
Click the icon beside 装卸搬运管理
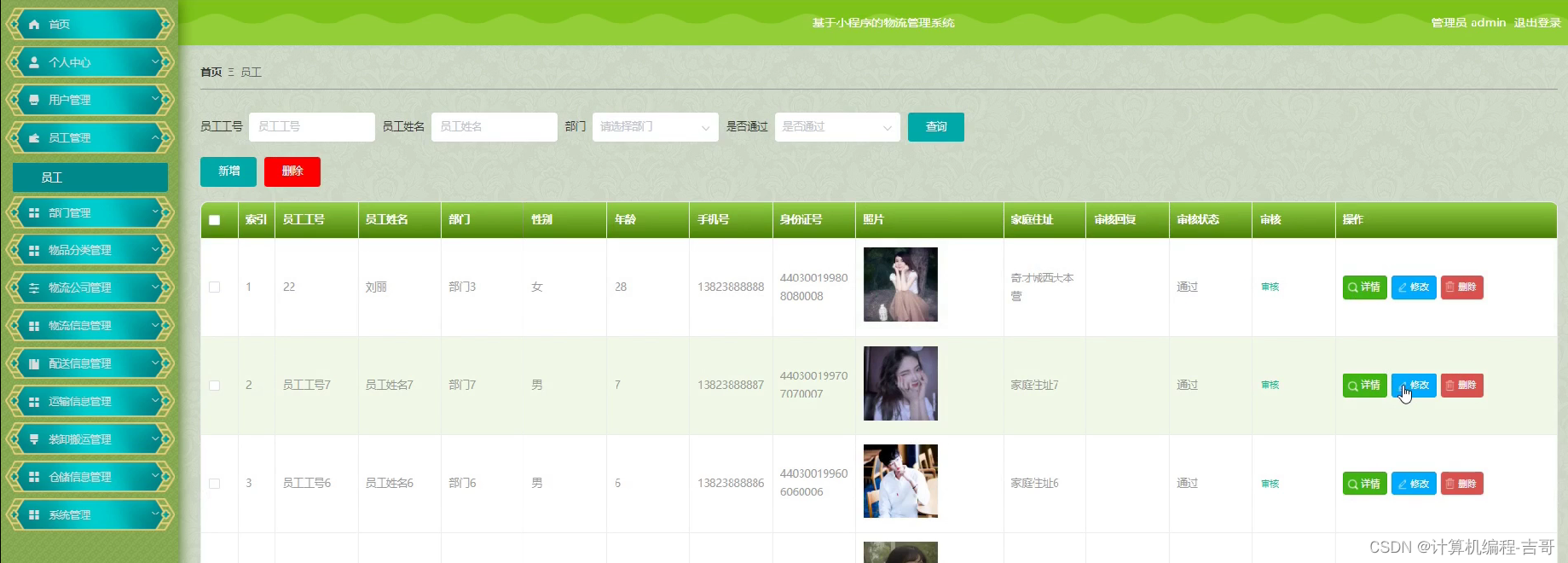[34, 439]
